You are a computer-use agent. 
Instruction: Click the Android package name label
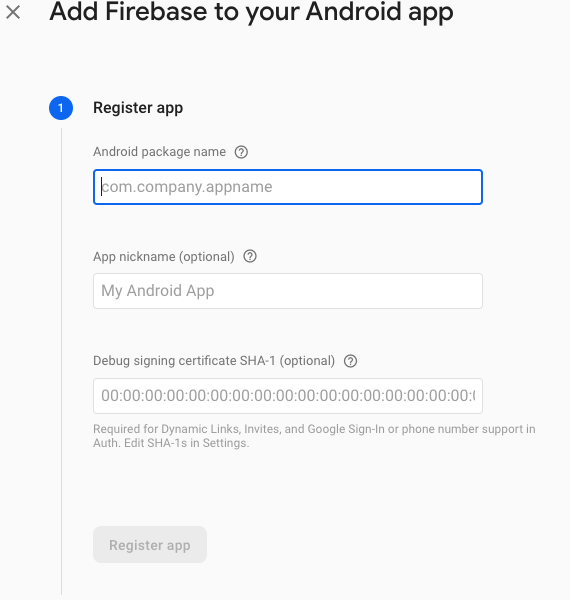tap(160, 152)
